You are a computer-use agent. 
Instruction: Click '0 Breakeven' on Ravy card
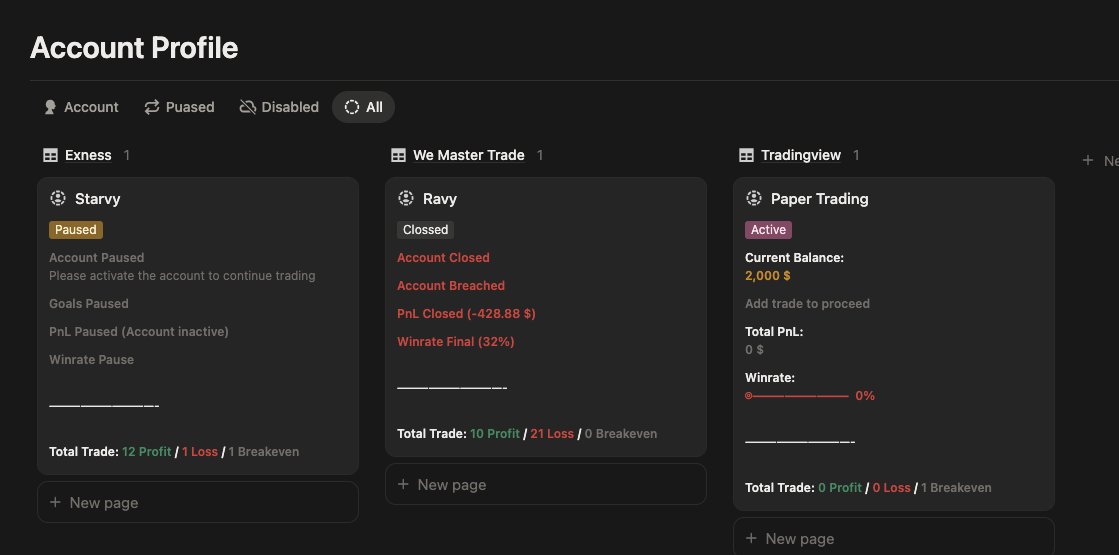[621, 434]
